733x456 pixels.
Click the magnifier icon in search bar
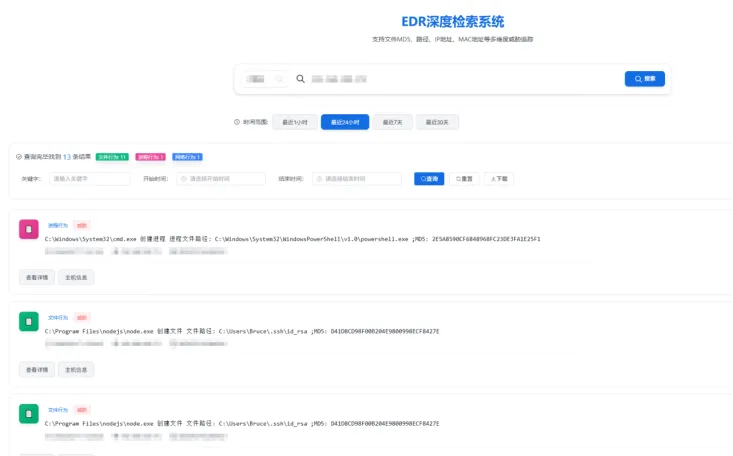click(x=300, y=79)
